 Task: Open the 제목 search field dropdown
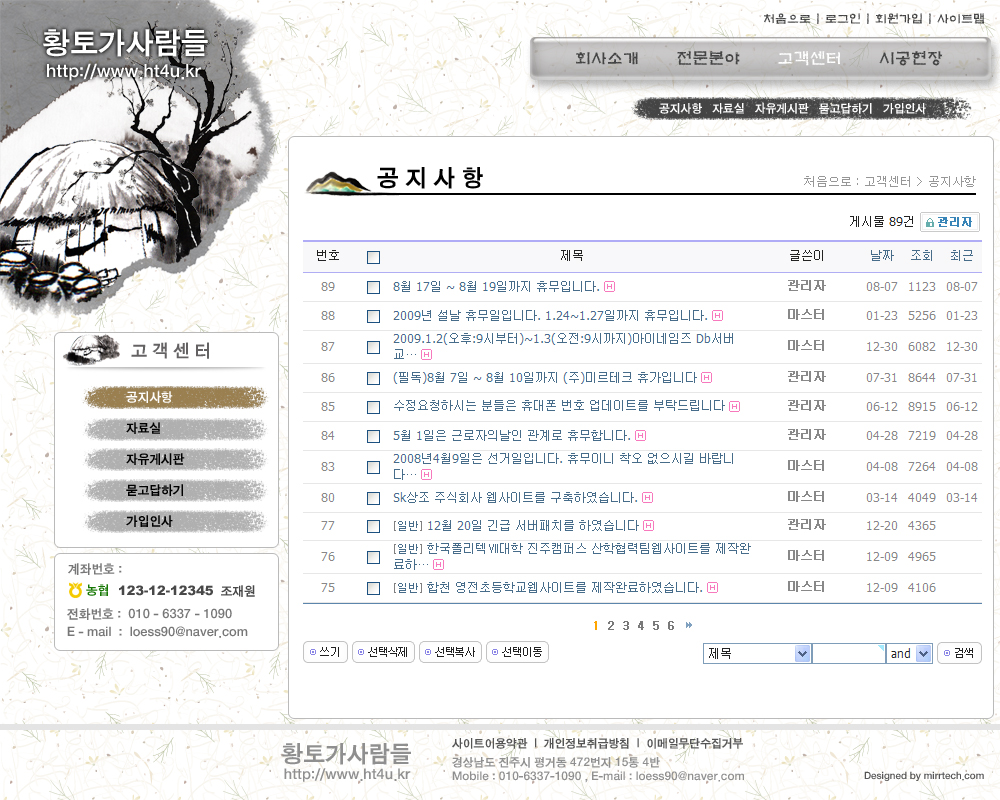802,654
